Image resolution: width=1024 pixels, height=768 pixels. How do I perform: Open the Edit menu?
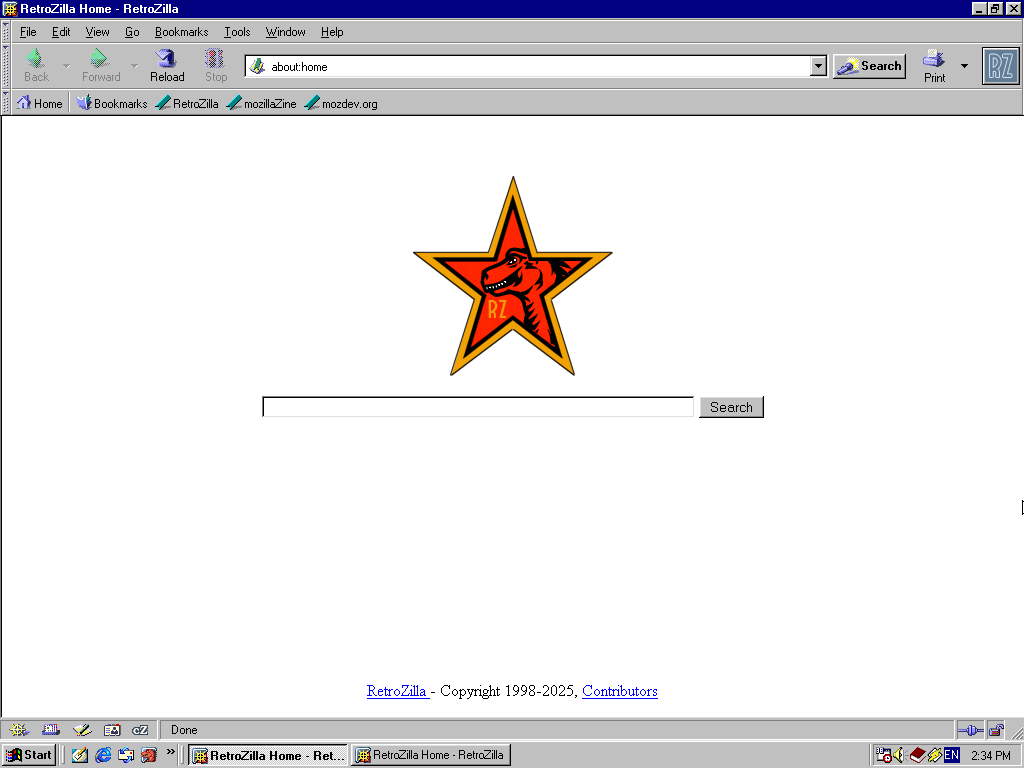[61, 32]
